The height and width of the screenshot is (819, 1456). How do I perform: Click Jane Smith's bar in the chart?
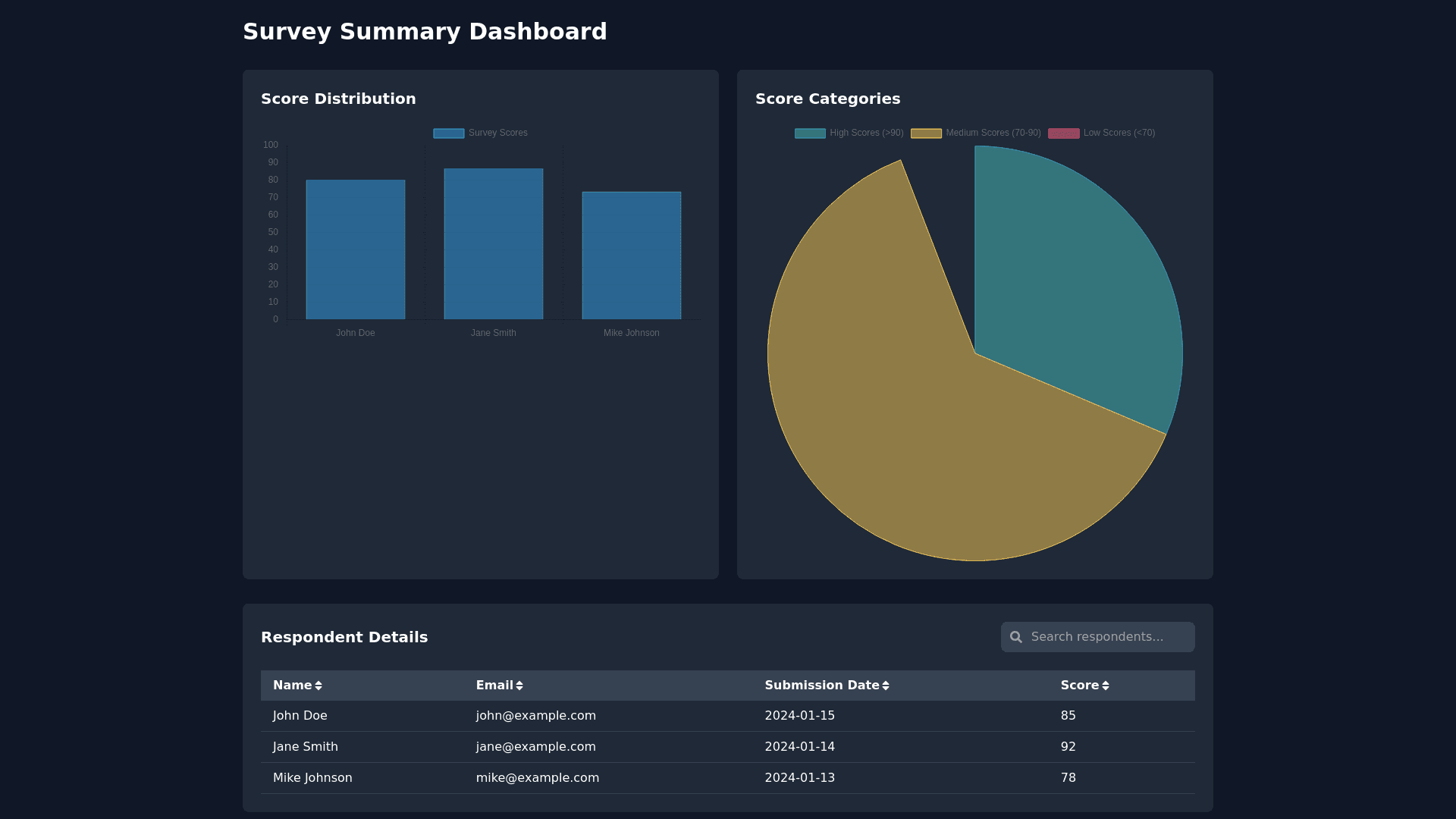tap(494, 244)
